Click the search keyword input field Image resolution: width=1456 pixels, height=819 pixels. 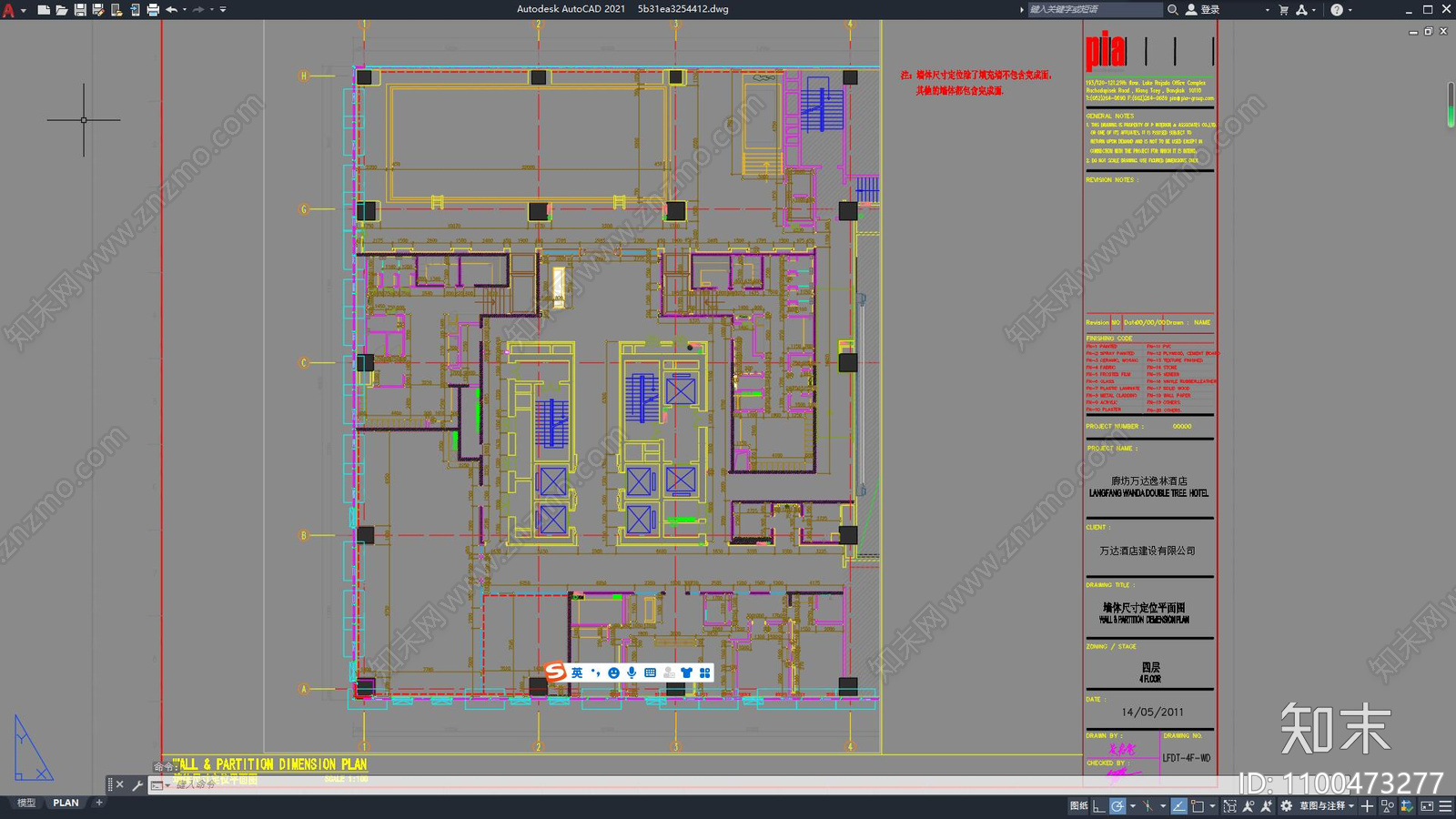[1095, 9]
